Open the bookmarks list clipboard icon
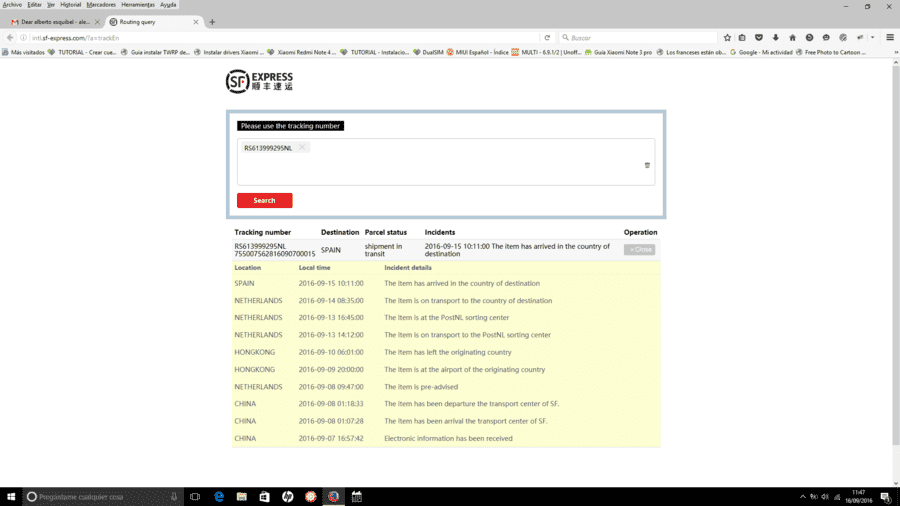This screenshot has width=900, height=506. (x=742, y=37)
